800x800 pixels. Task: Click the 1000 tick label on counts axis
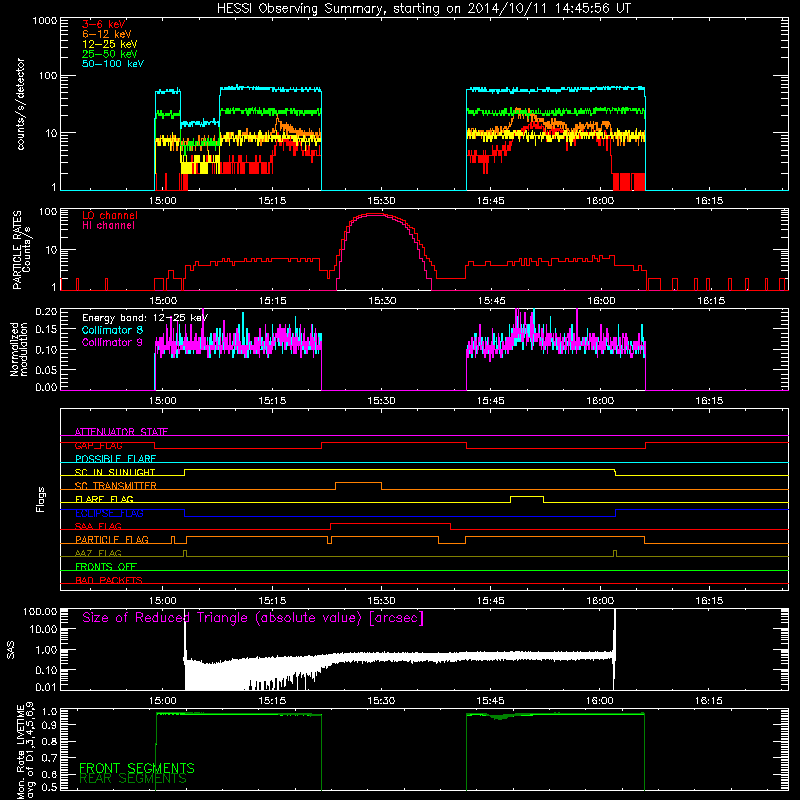(45, 21)
